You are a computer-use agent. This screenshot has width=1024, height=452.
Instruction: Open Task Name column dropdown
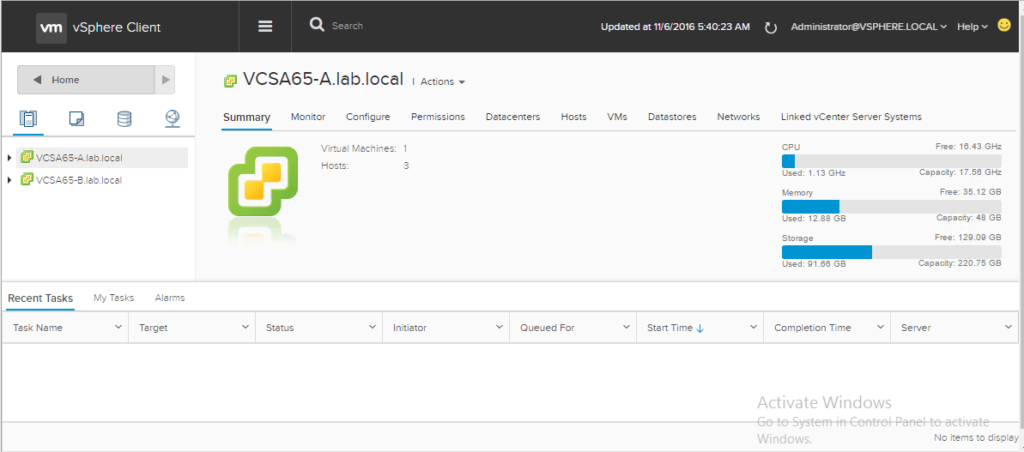click(119, 327)
